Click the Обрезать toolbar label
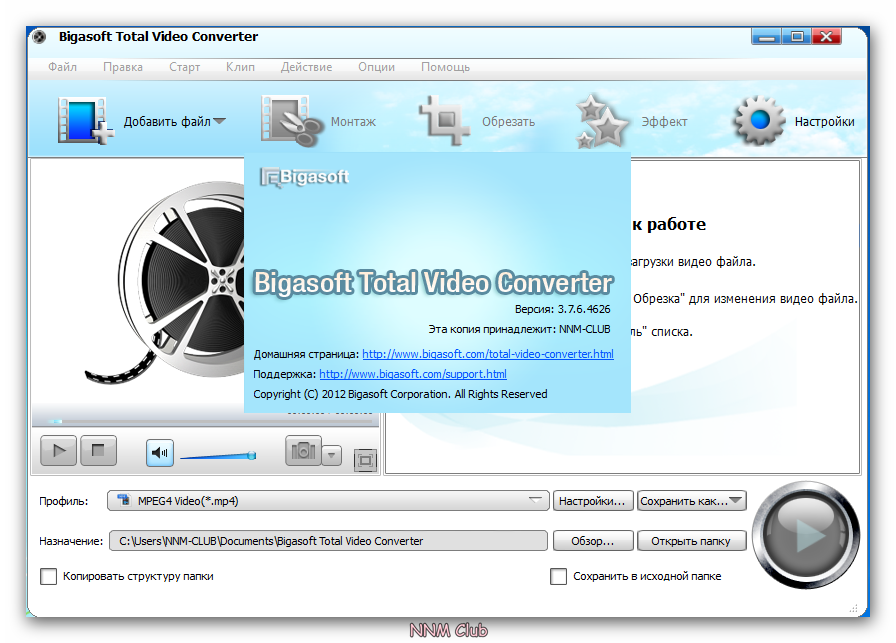 (508, 122)
